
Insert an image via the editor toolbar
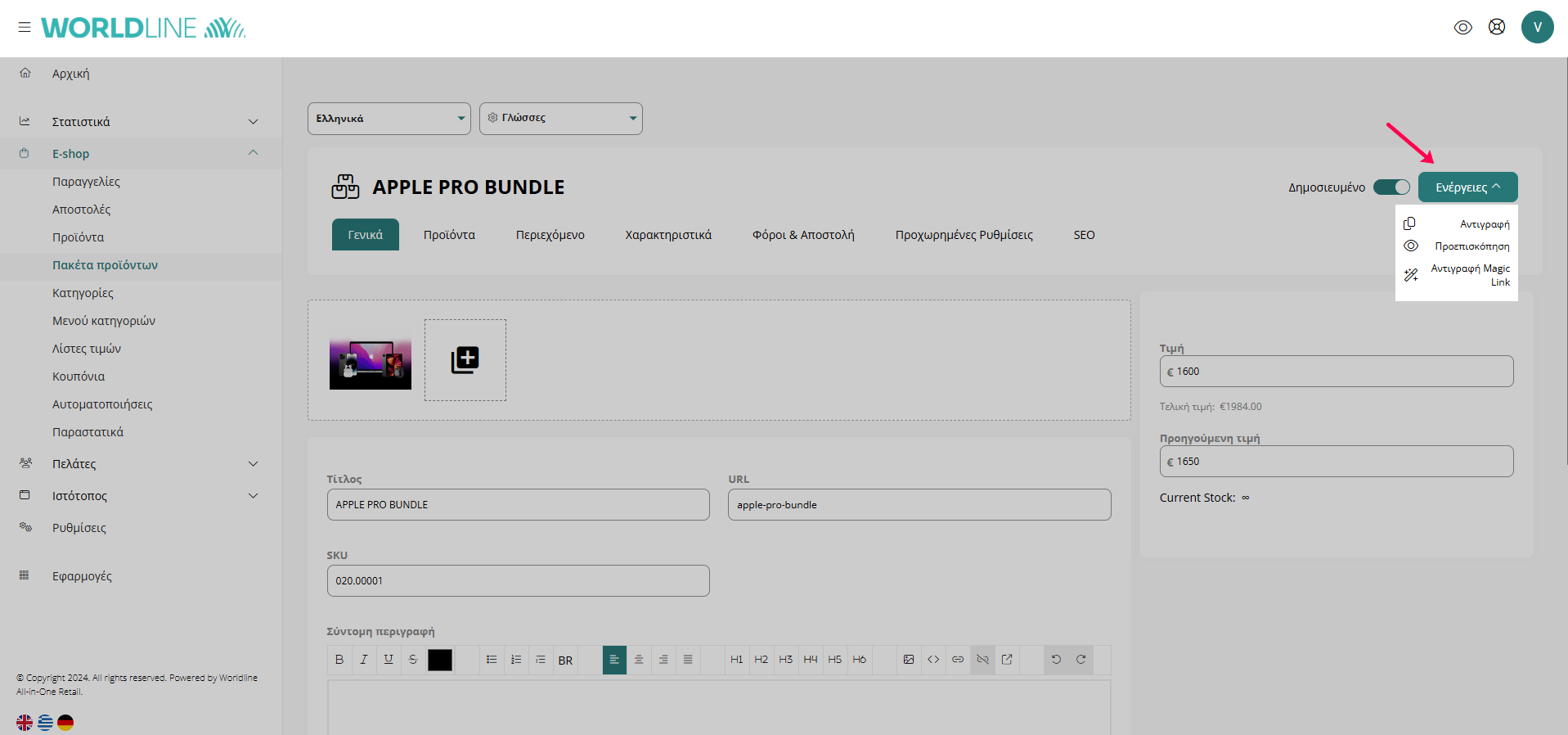(x=909, y=660)
